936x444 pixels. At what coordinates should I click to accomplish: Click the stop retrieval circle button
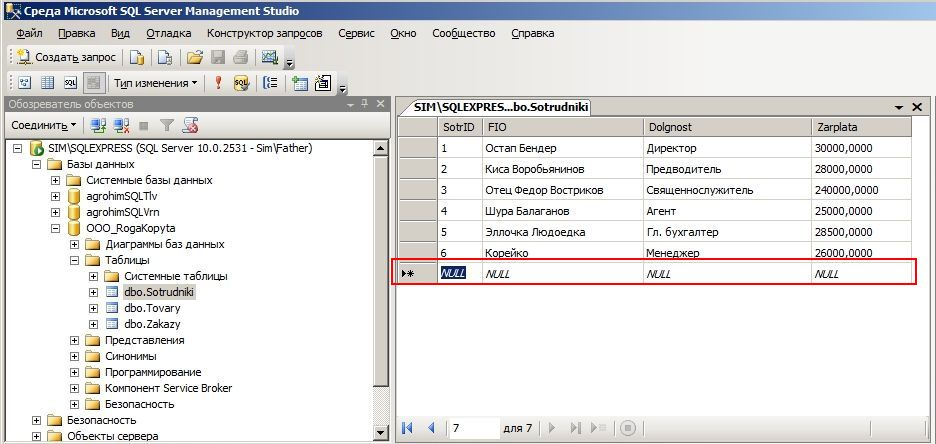tap(627, 428)
